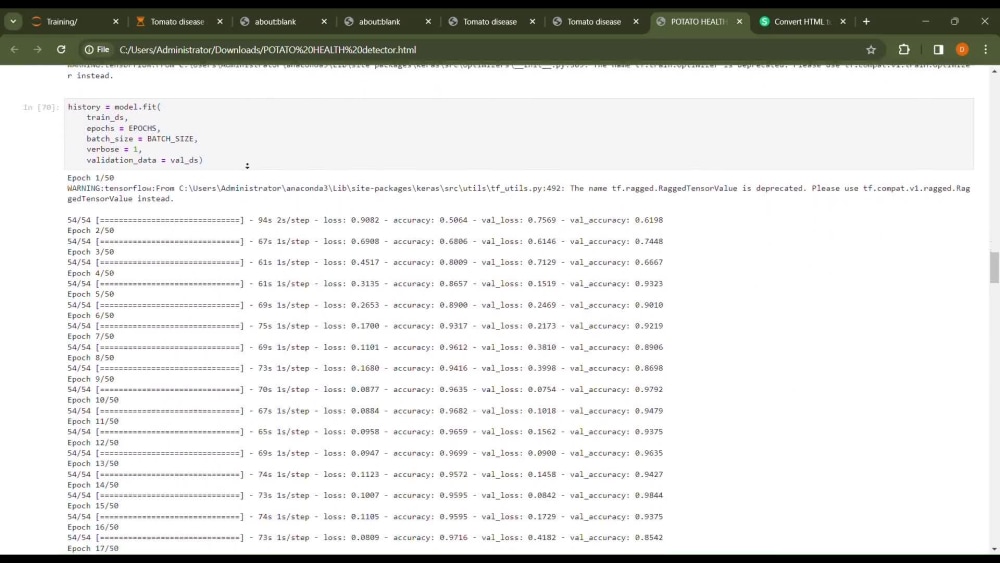The width and height of the screenshot is (1000, 563).
Task: Click scrollbar down arrow
Action: point(994,549)
